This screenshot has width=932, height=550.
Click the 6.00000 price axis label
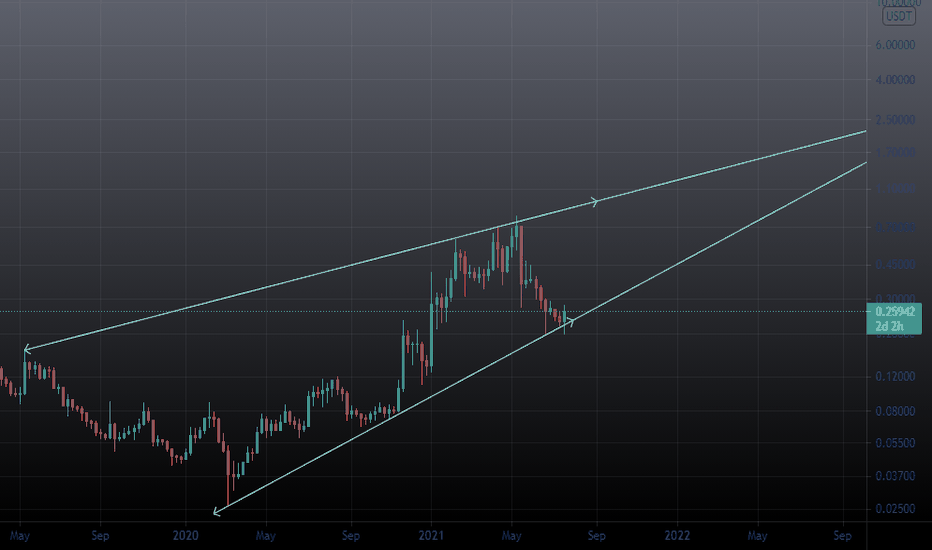click(895, 45)
